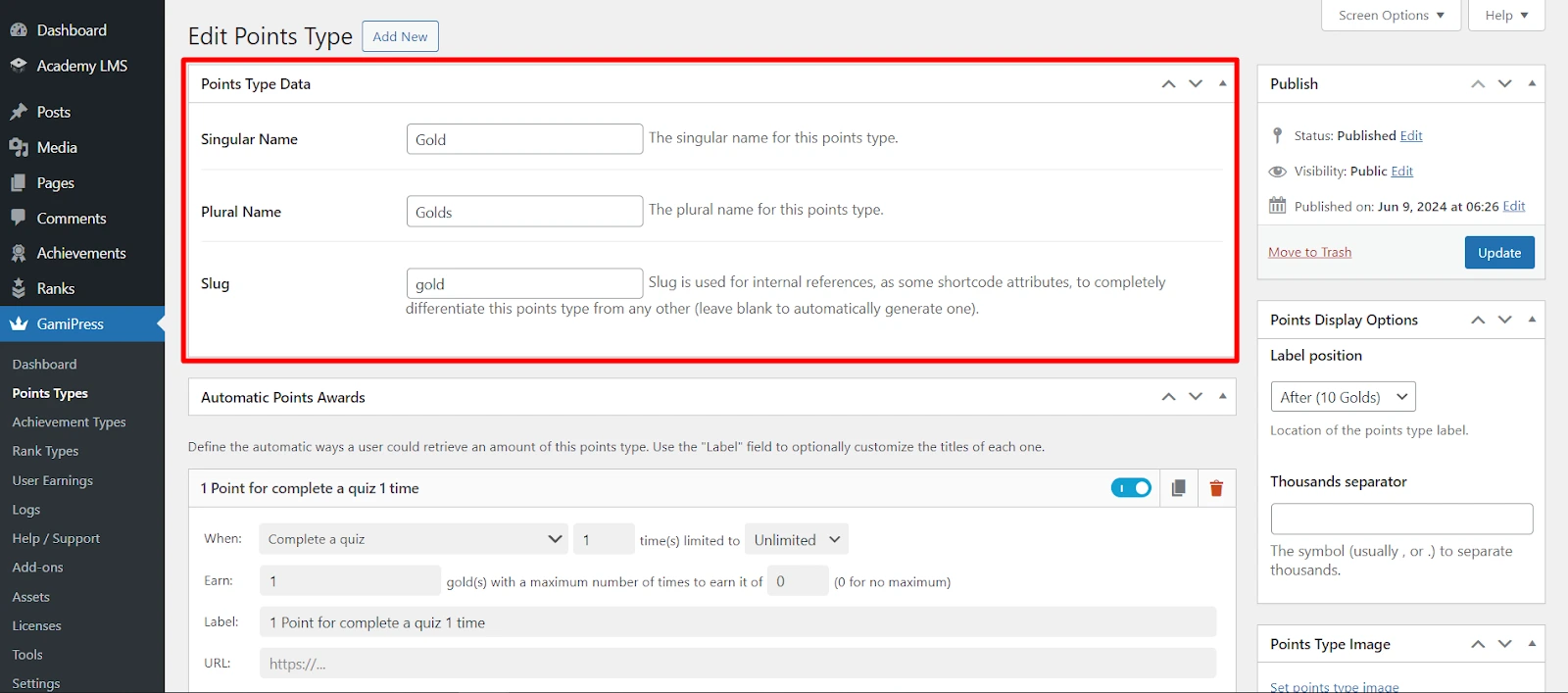1568x693 pixels.
Task: Open the 'Complete a quiz' trigger dropdown
Action: (x=414, y=539)
